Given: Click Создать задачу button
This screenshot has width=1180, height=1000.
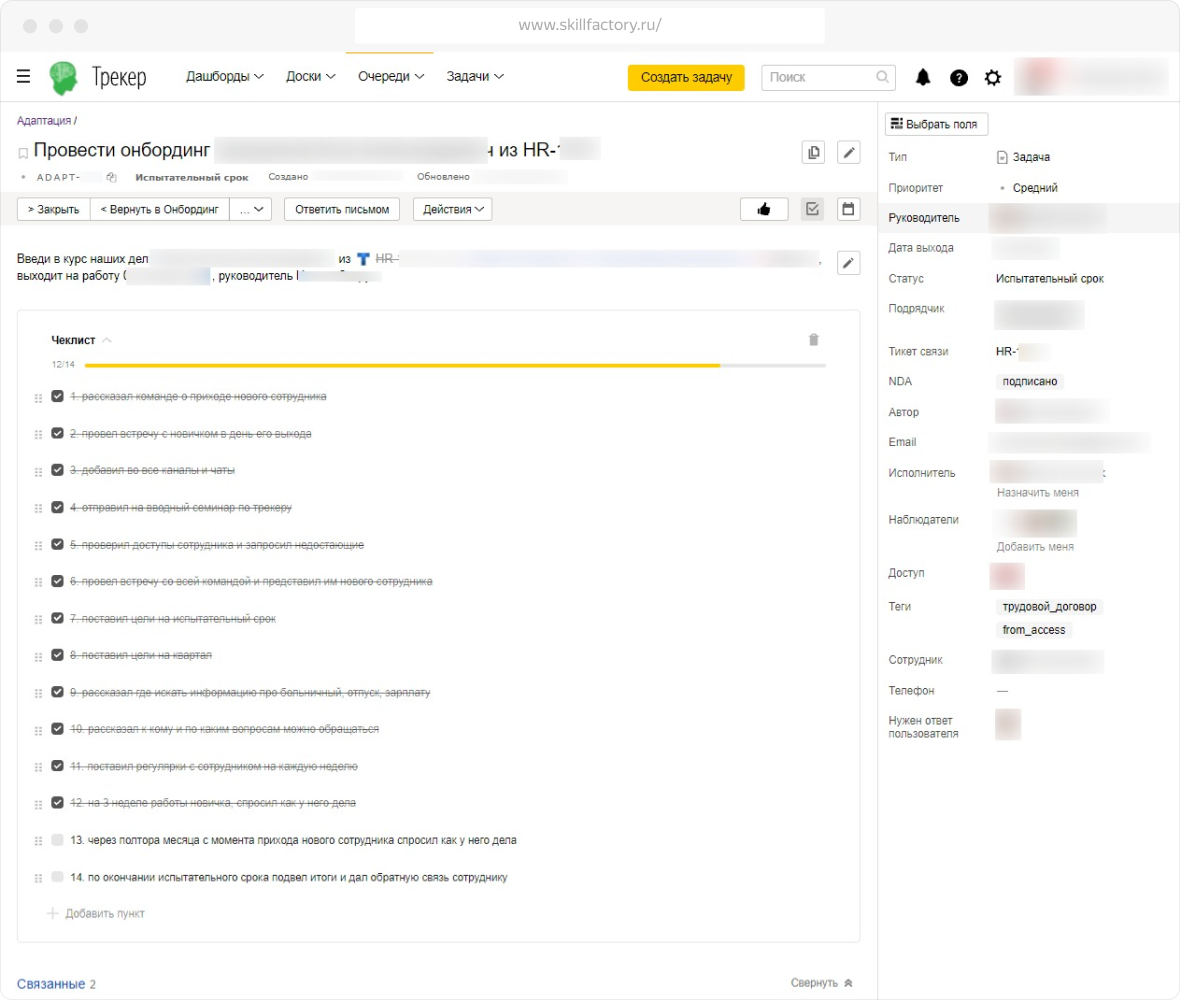Looking at the screenshot, I should pyautogui.click(x=686, y=77).
